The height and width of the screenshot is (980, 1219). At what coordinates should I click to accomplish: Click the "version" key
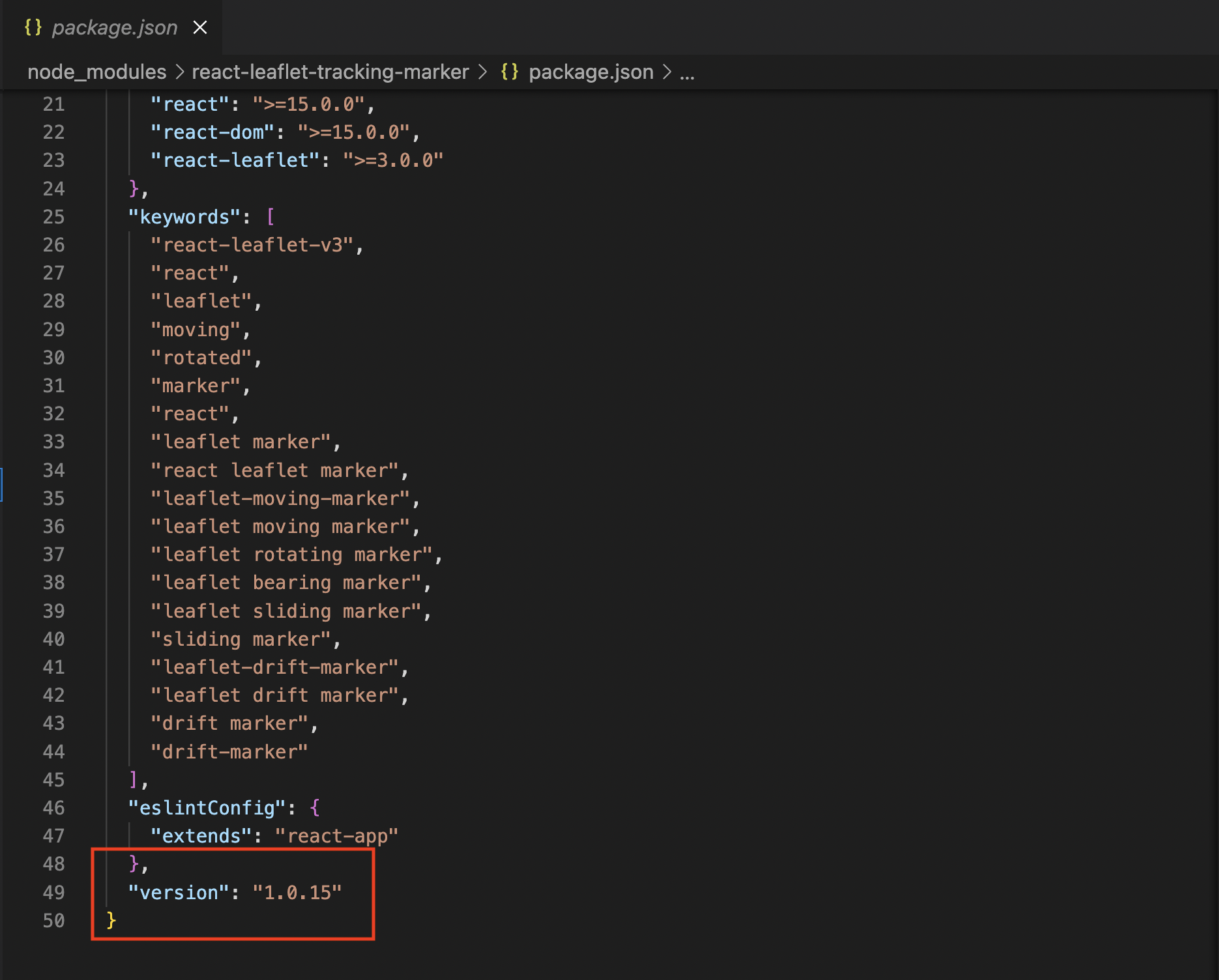[x=179, y=893]
